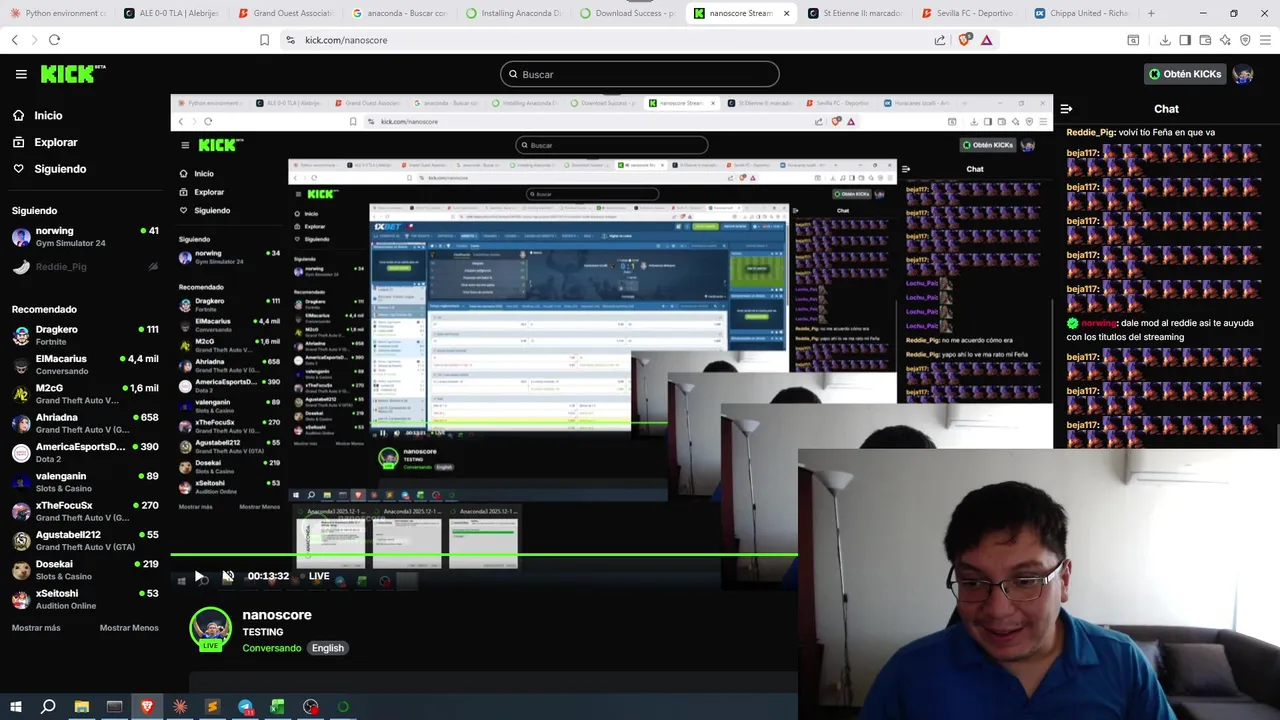Open M2cG recommended channel
Image resolution: width=1280 pixels, height=720 pixels.
point(85,394)
